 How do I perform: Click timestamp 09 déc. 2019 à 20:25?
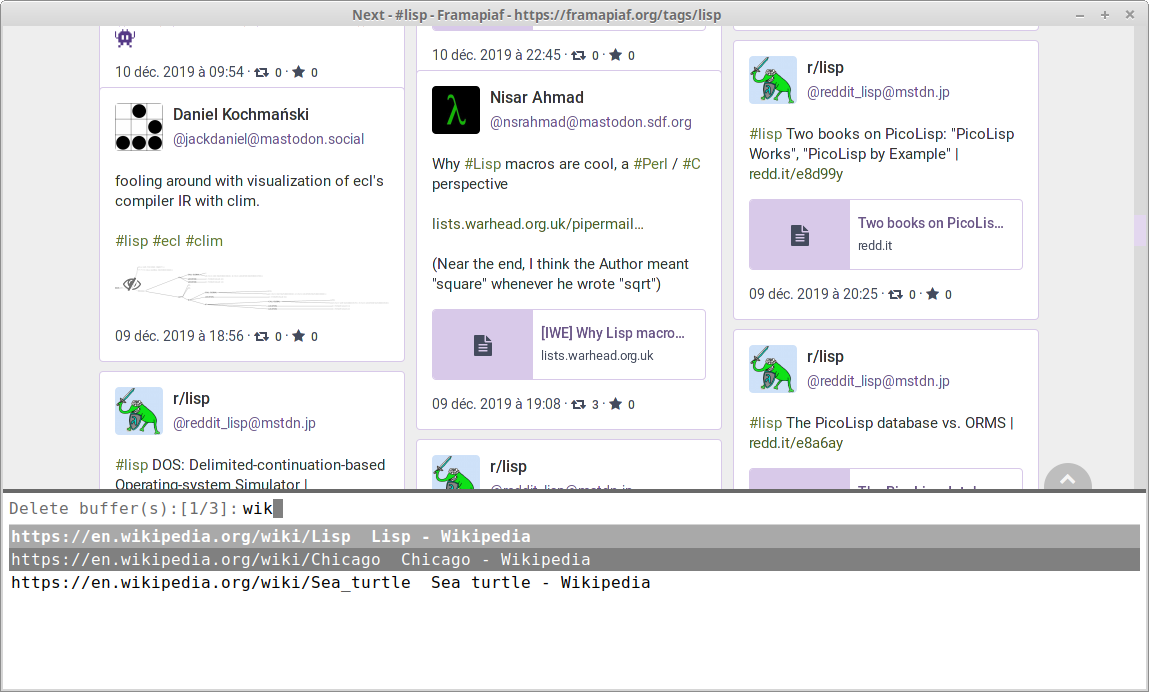813,294
